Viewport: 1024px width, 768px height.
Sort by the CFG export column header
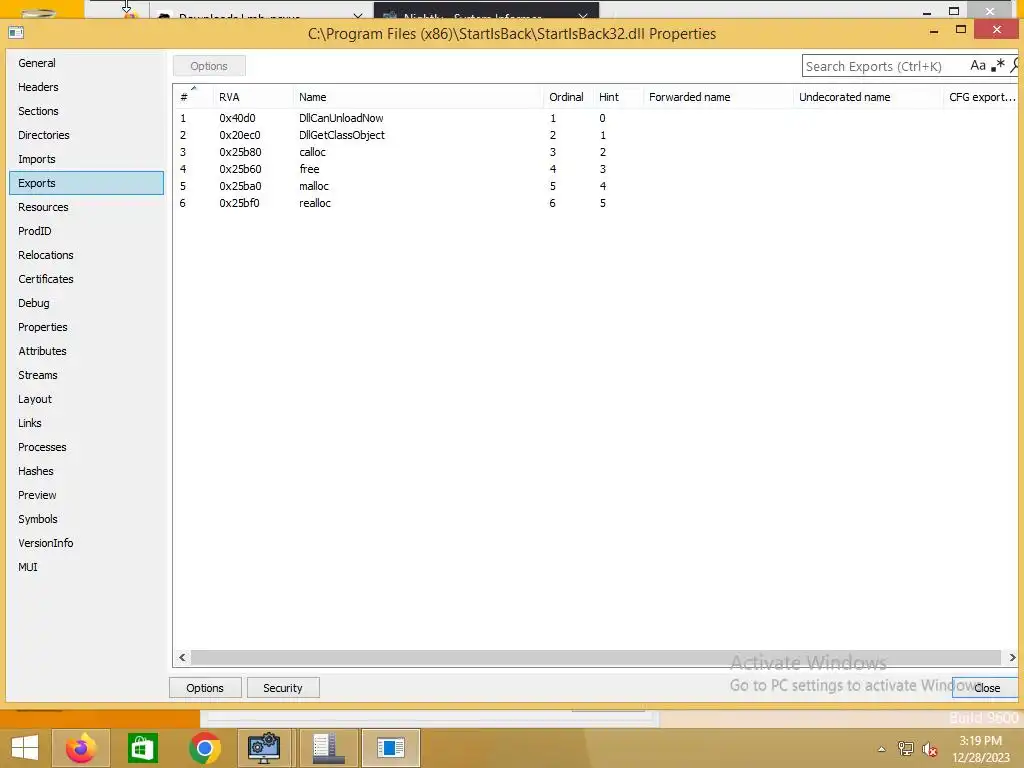pos(981,97)
